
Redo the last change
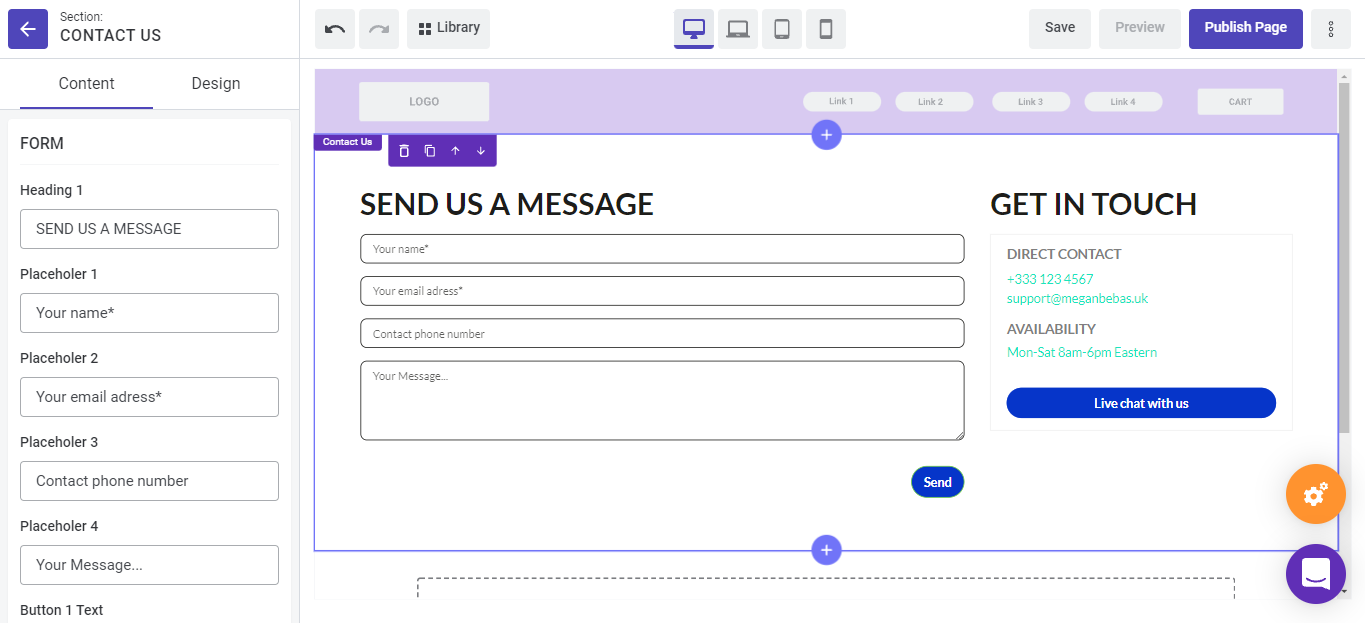(379, 29)
